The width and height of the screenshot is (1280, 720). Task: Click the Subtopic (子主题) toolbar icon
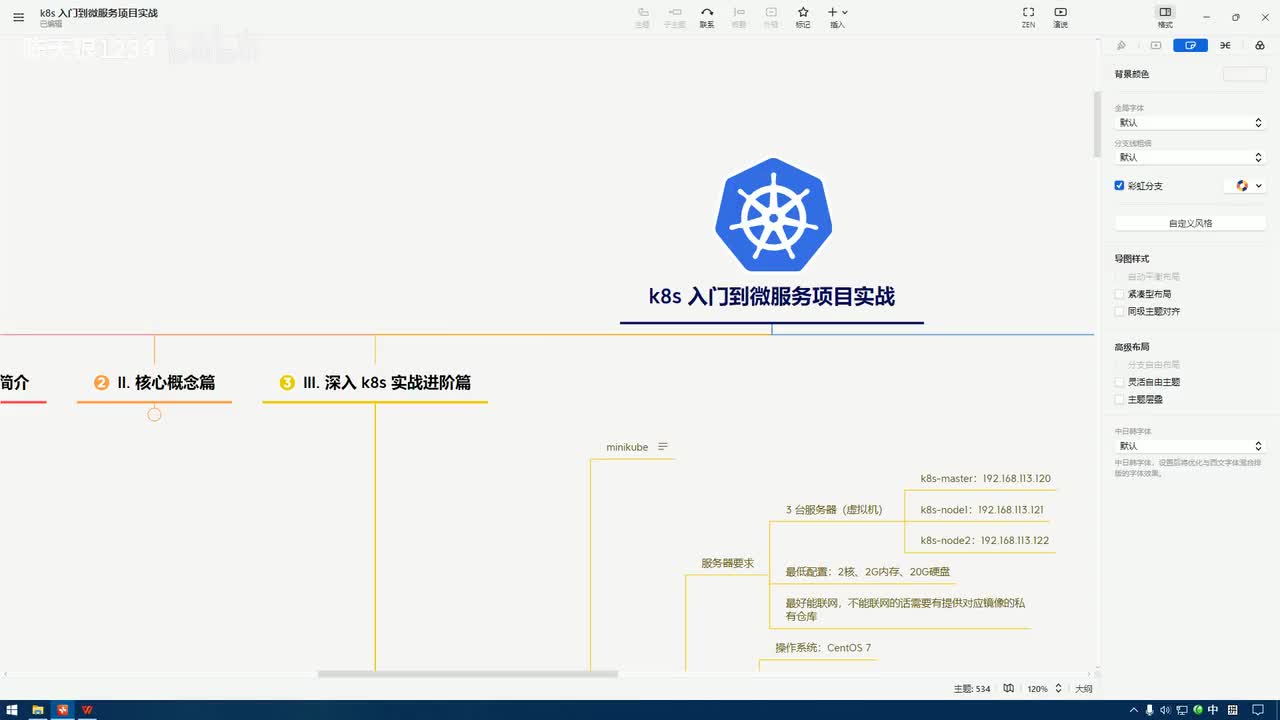pos(674,17)
